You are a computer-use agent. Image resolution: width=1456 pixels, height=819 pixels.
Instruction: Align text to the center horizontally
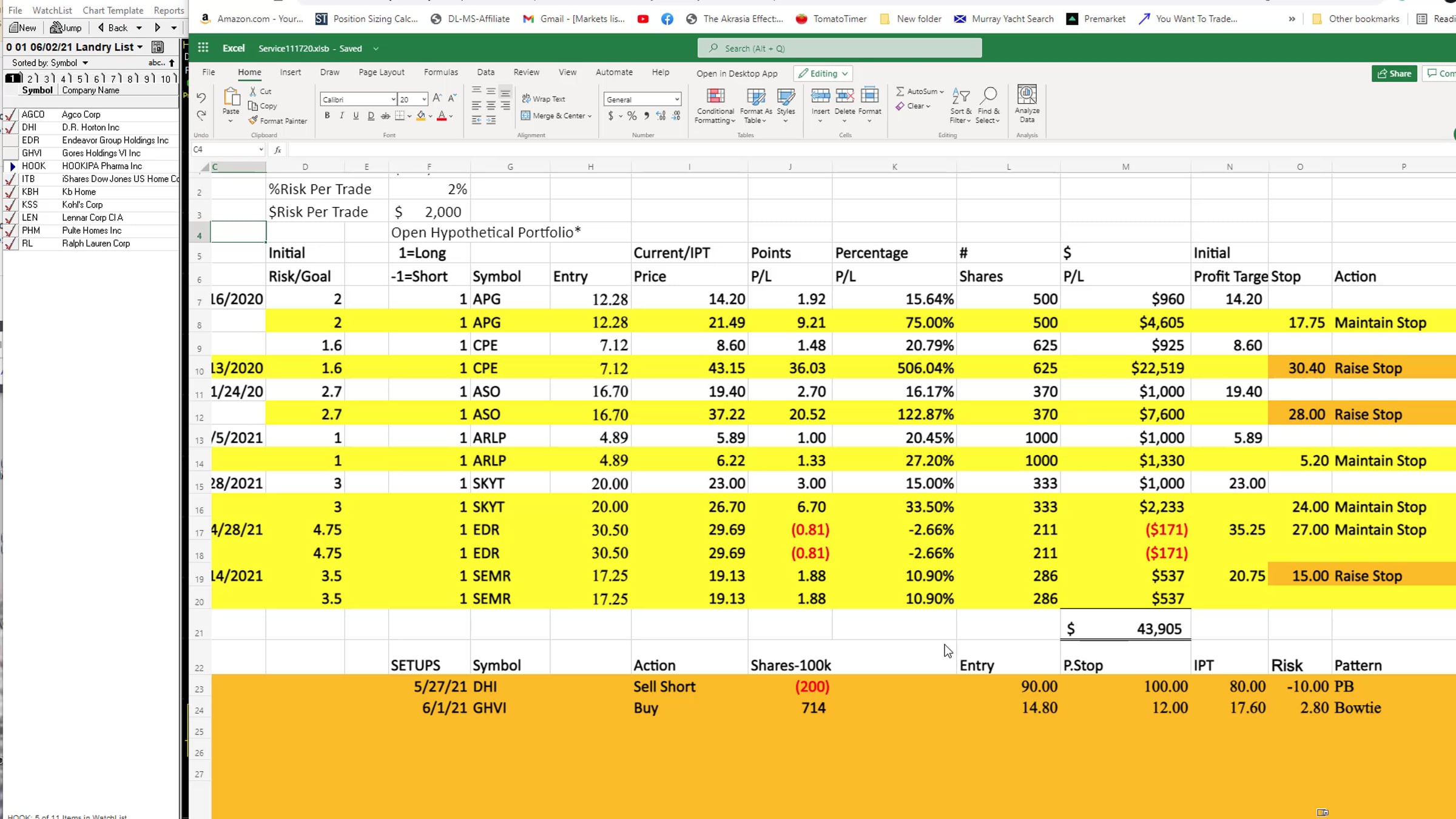491,106
